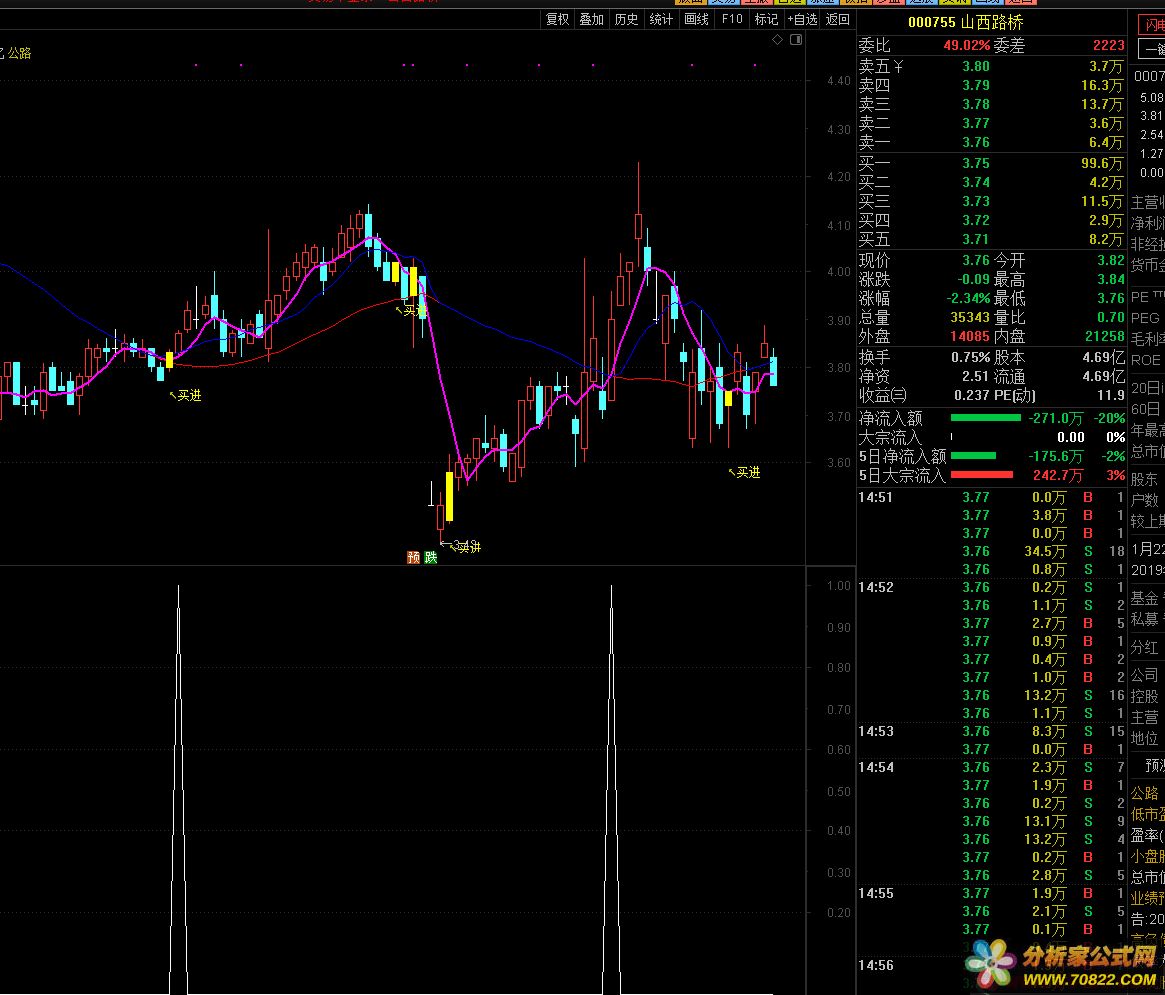Toggle the side panel layout icon

coord(796,40)
